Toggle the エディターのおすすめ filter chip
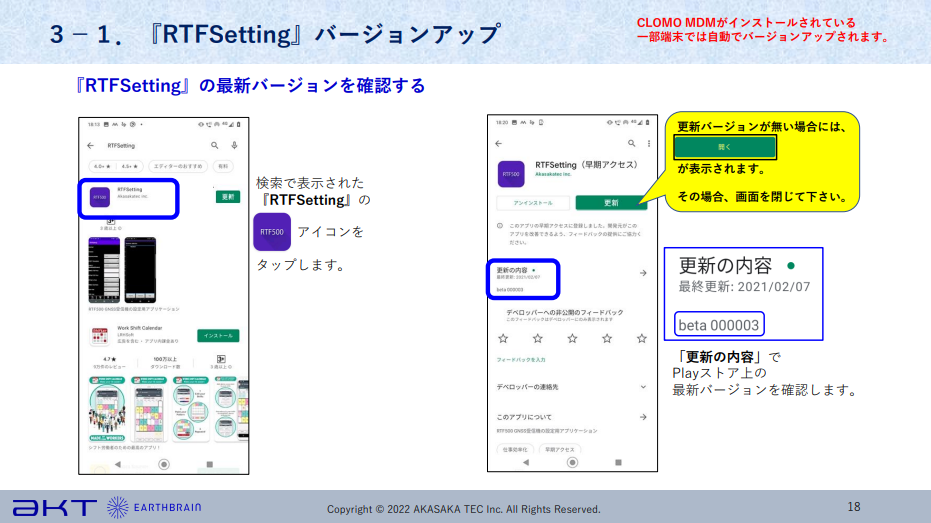 (178, 167)
